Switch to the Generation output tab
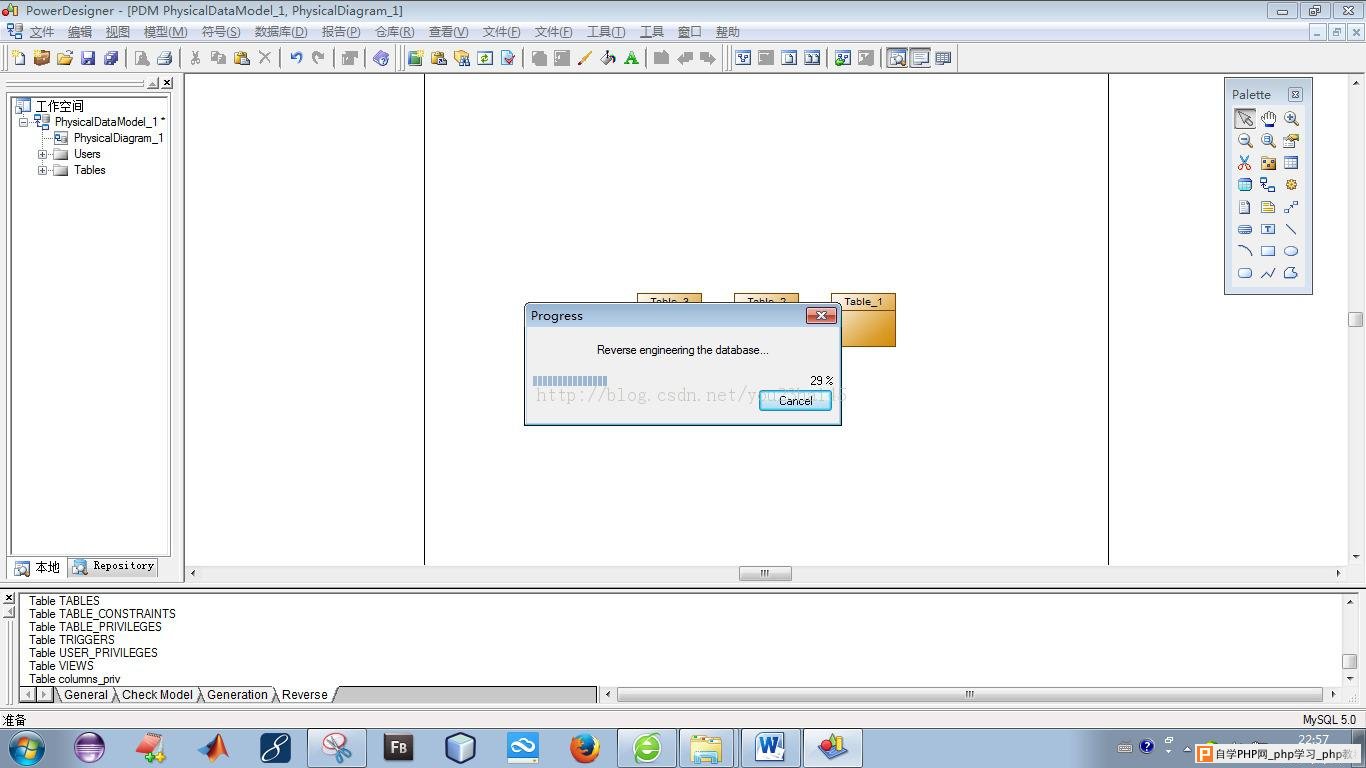Screen dimensions: 1366x768 pos(237,695)
